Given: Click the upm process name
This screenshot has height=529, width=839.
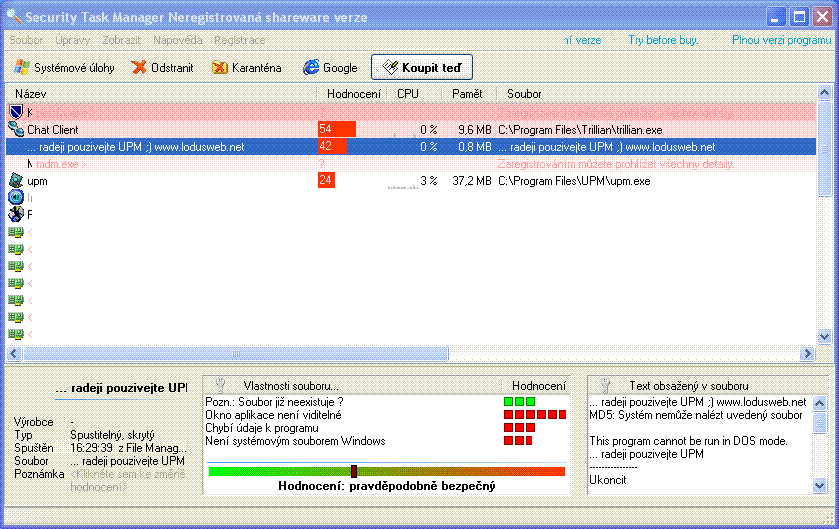Looking at the screenshot, I should coord(37,181).
